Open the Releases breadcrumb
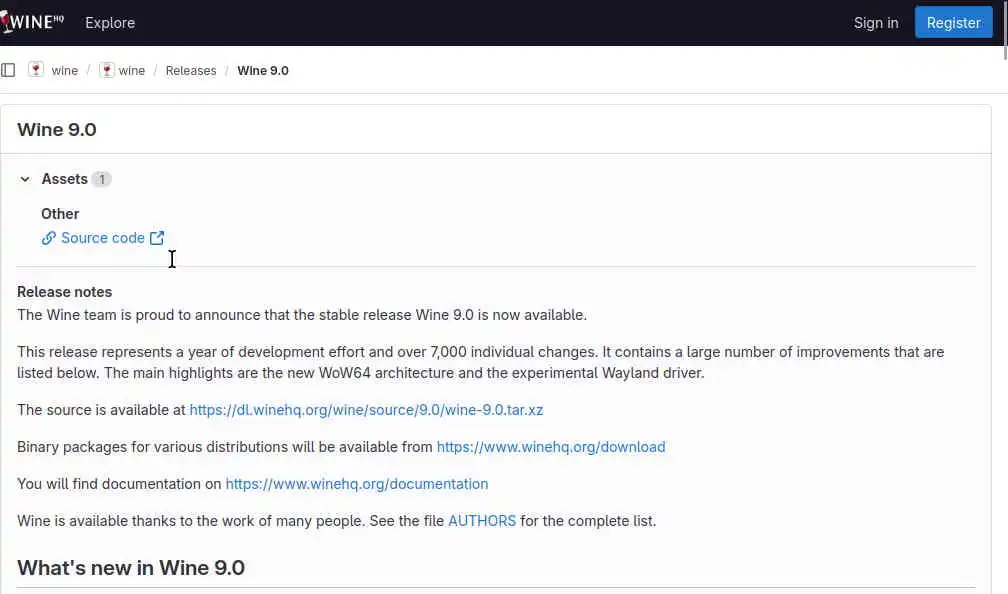Image resolution: width=1008 pixels, height=594 pixels. [x=191, y=71]
